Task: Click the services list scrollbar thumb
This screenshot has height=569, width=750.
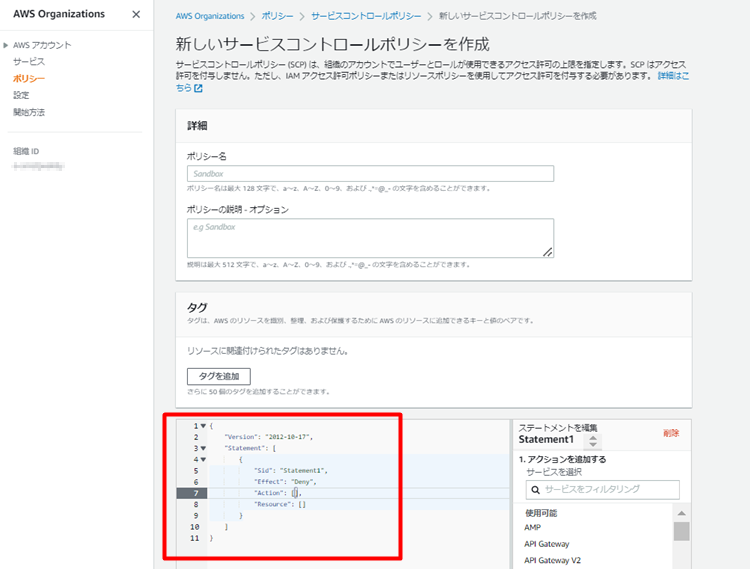Action: tap(682, 531)
